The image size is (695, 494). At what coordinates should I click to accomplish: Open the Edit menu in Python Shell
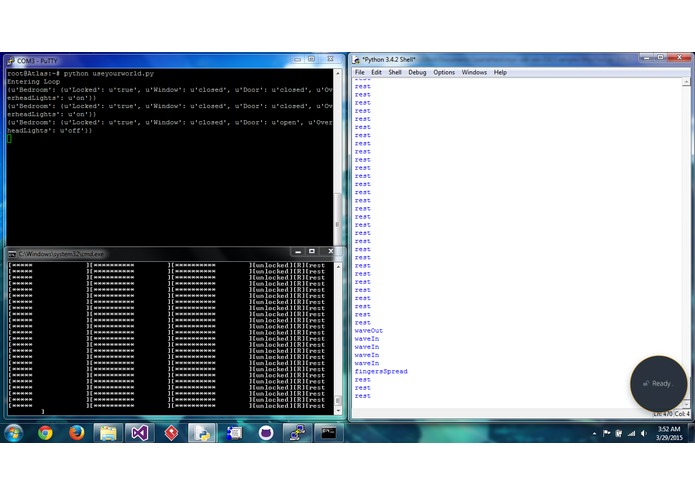point(376,72)
